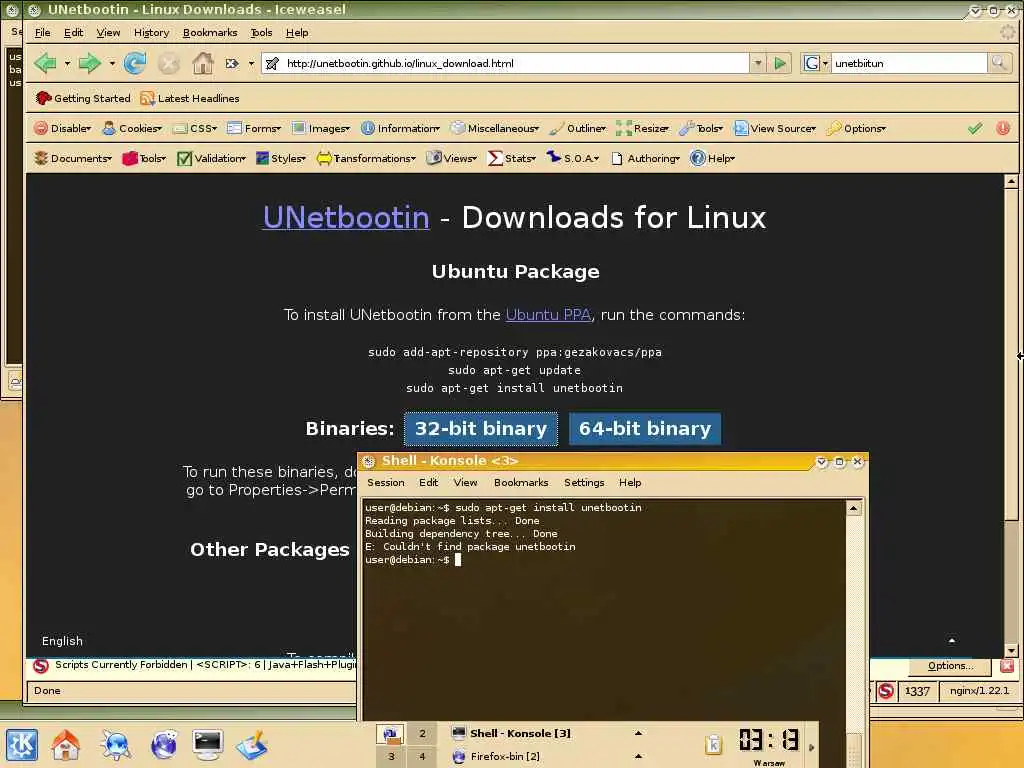Screen dimensions: 1024x768
Task: Click the Konsole scrollbar up arrow
Action: pos(854,508)
